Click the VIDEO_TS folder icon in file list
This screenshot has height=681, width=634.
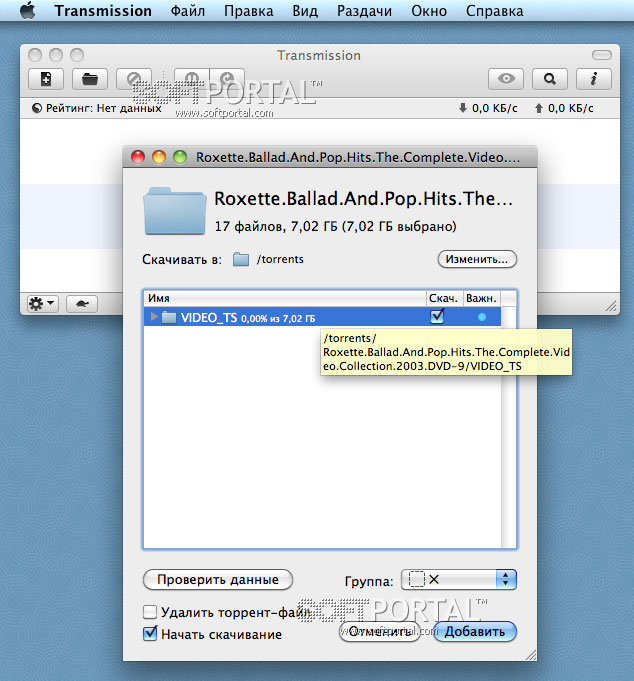coord(168,317)
